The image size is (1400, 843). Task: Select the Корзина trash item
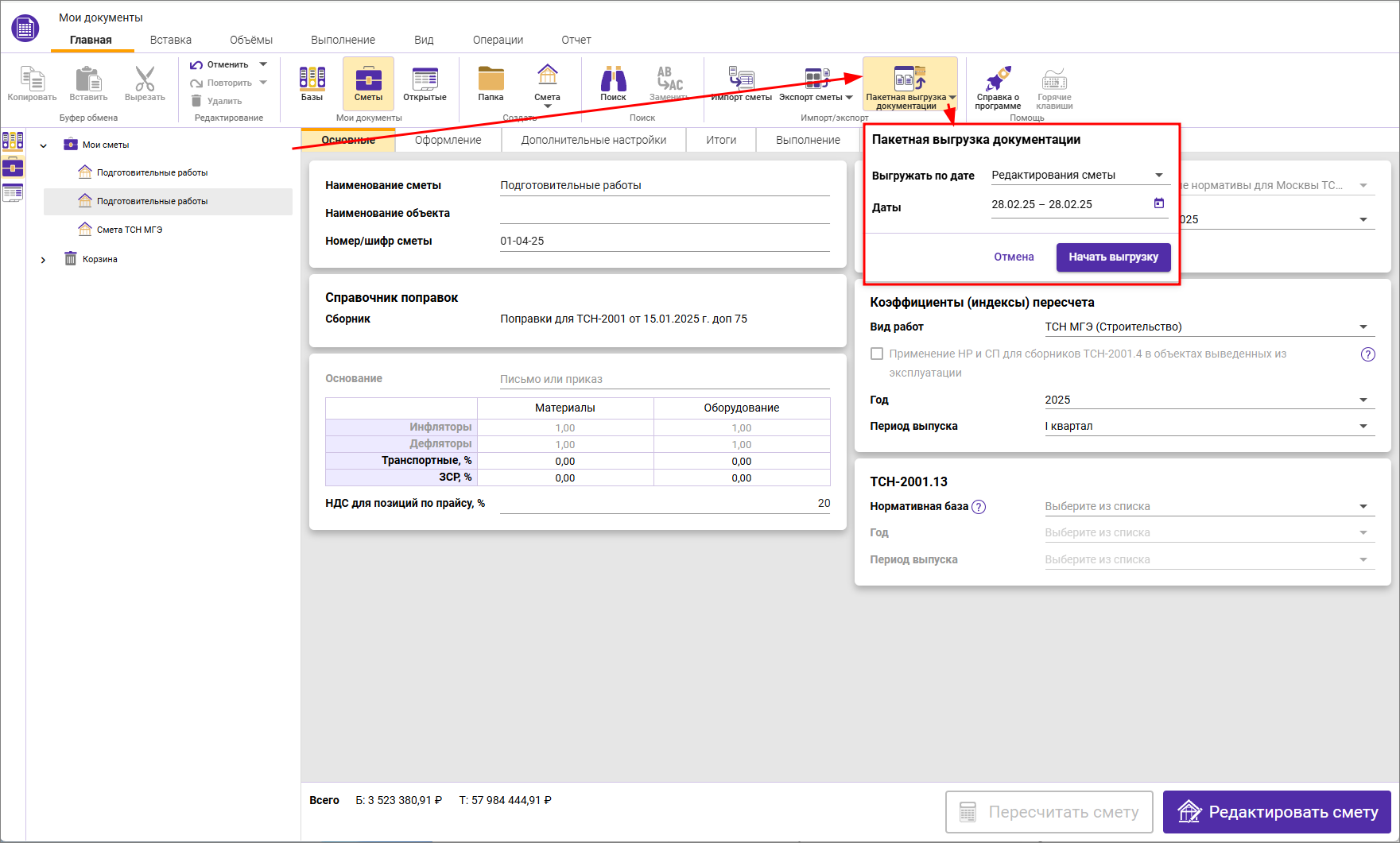click(x=99, y=259)
